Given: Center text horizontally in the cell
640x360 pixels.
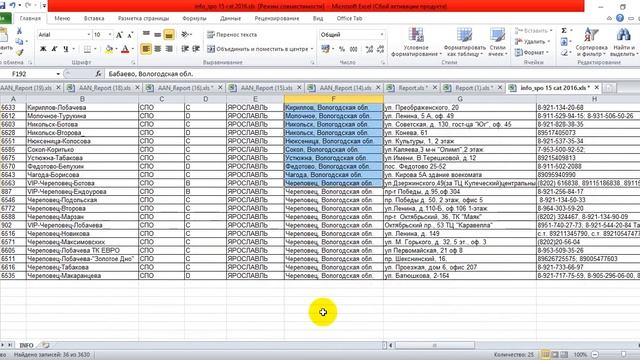Looking at the screenshot, I should [x=158, y=49].
